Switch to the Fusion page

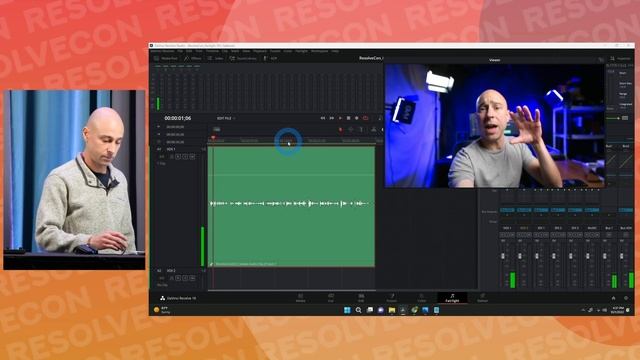391,298
